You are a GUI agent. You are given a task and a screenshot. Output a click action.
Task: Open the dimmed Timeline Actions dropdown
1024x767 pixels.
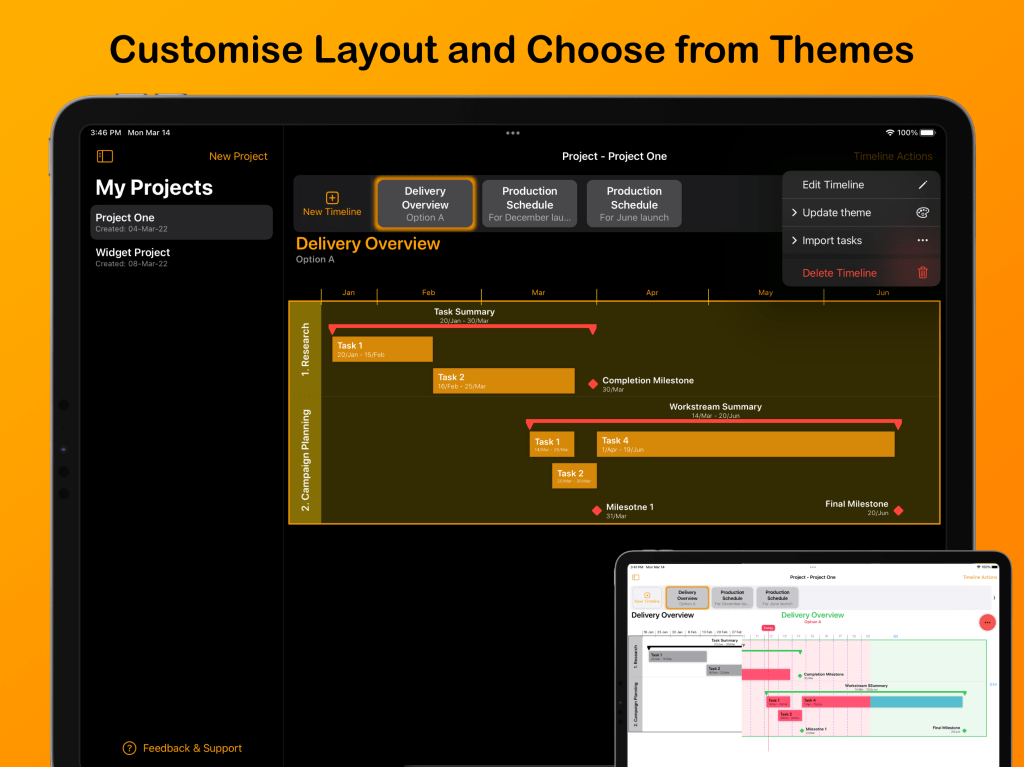pyautogui.click(x=892, y=156)
